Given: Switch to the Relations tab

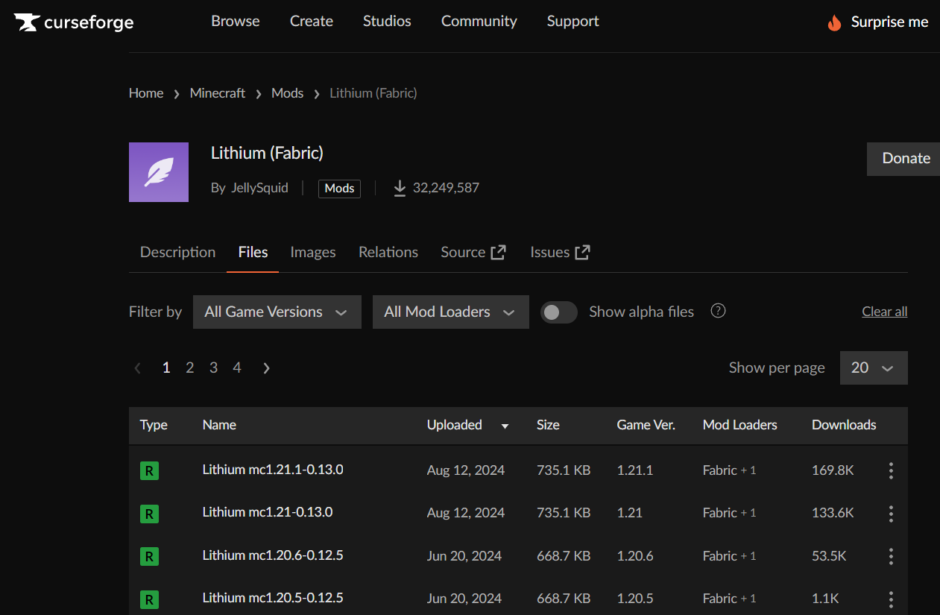Looking at the screenshot, I should [x=388, y=252].
